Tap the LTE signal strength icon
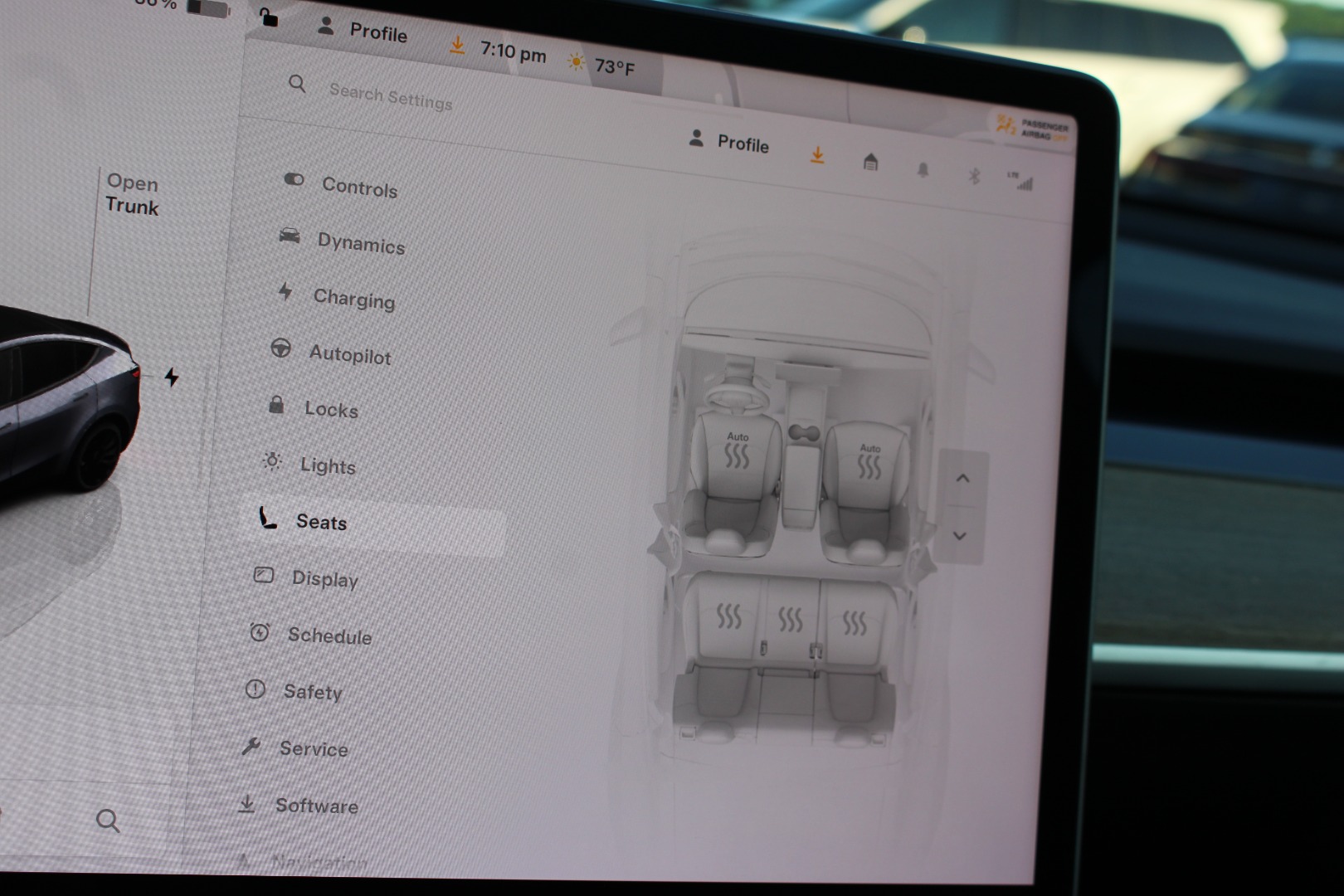This screenshot has height=896, width=1344. point(1021,181)
